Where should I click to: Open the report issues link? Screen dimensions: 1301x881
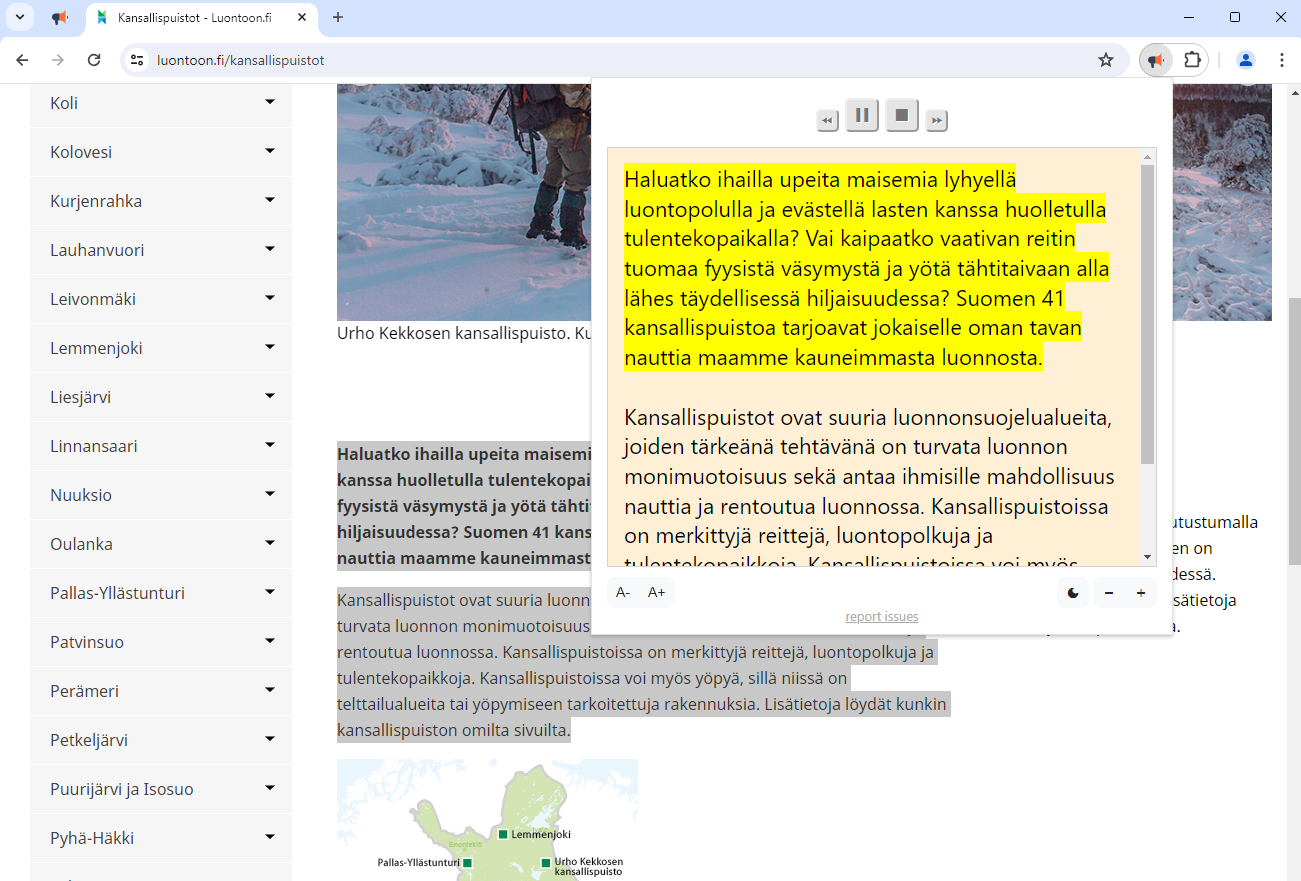tap(881, 617)
